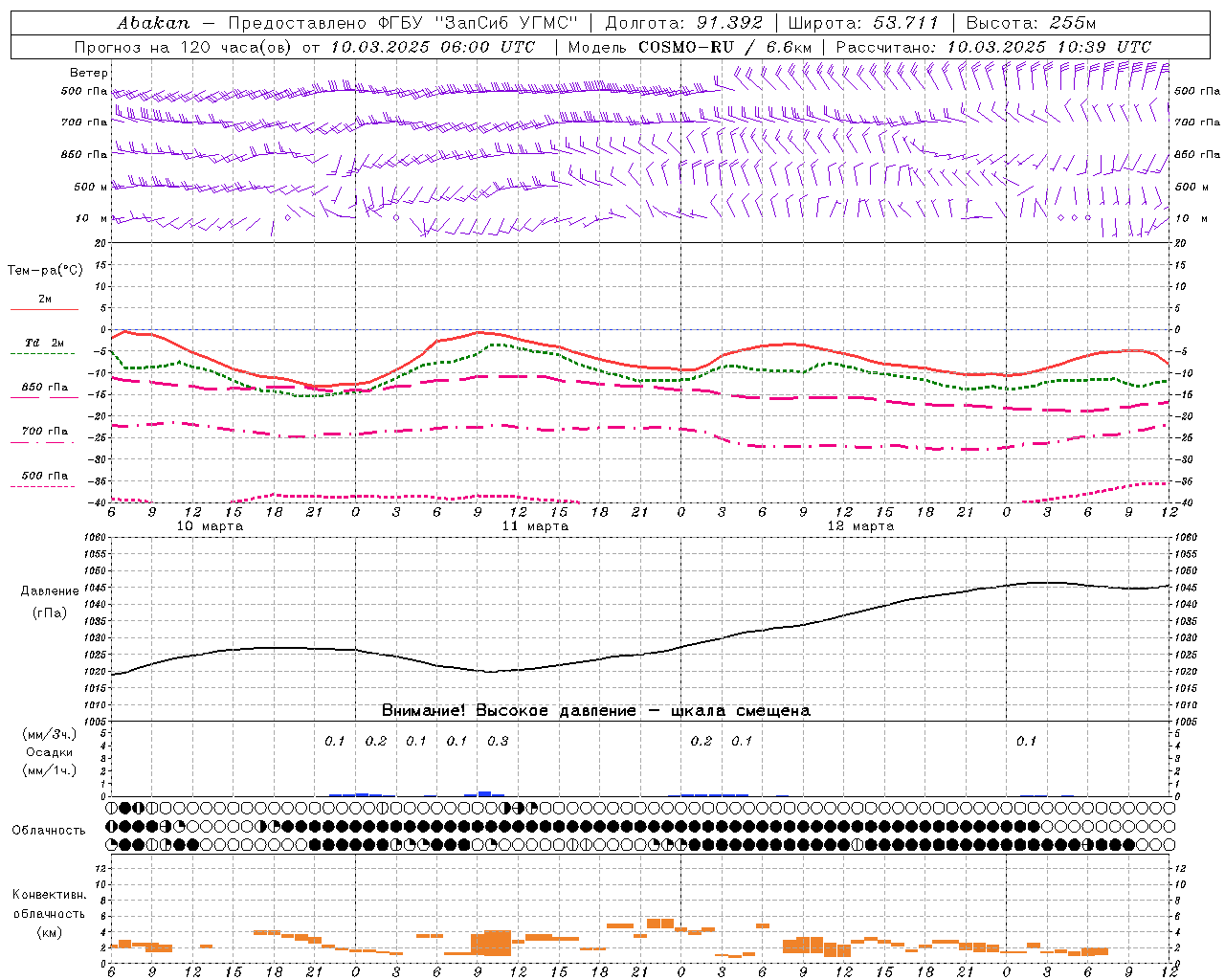Viewport: 1225px width, 980px height.
Task: Click the left '700 гПа' wind level label
Action: [84, 122]
